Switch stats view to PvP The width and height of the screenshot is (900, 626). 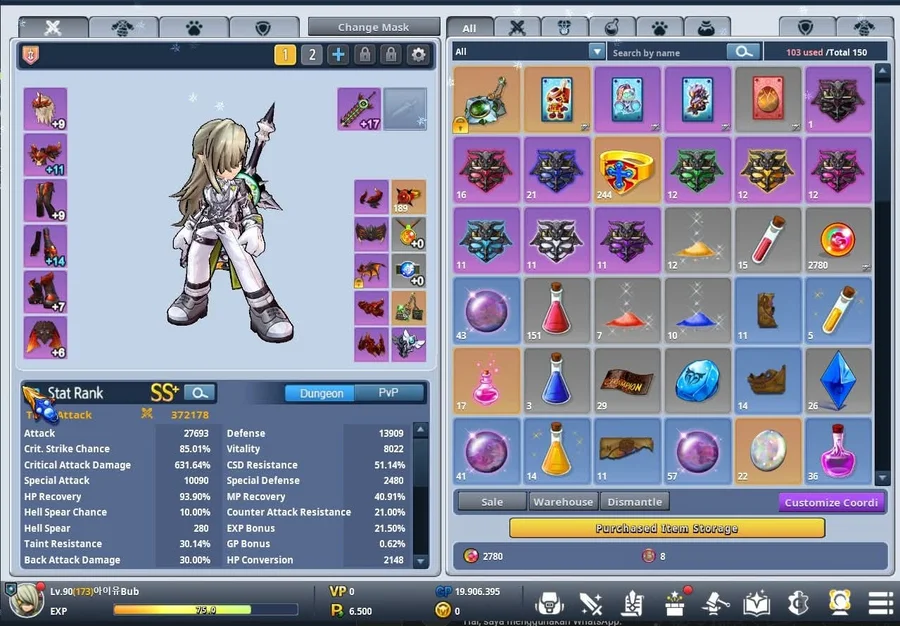387,393
